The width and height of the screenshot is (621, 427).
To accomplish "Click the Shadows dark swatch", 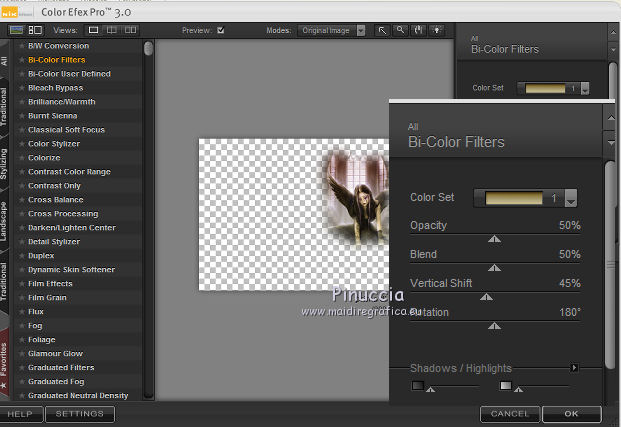I will pyautogui.click(x=418, y=385).
